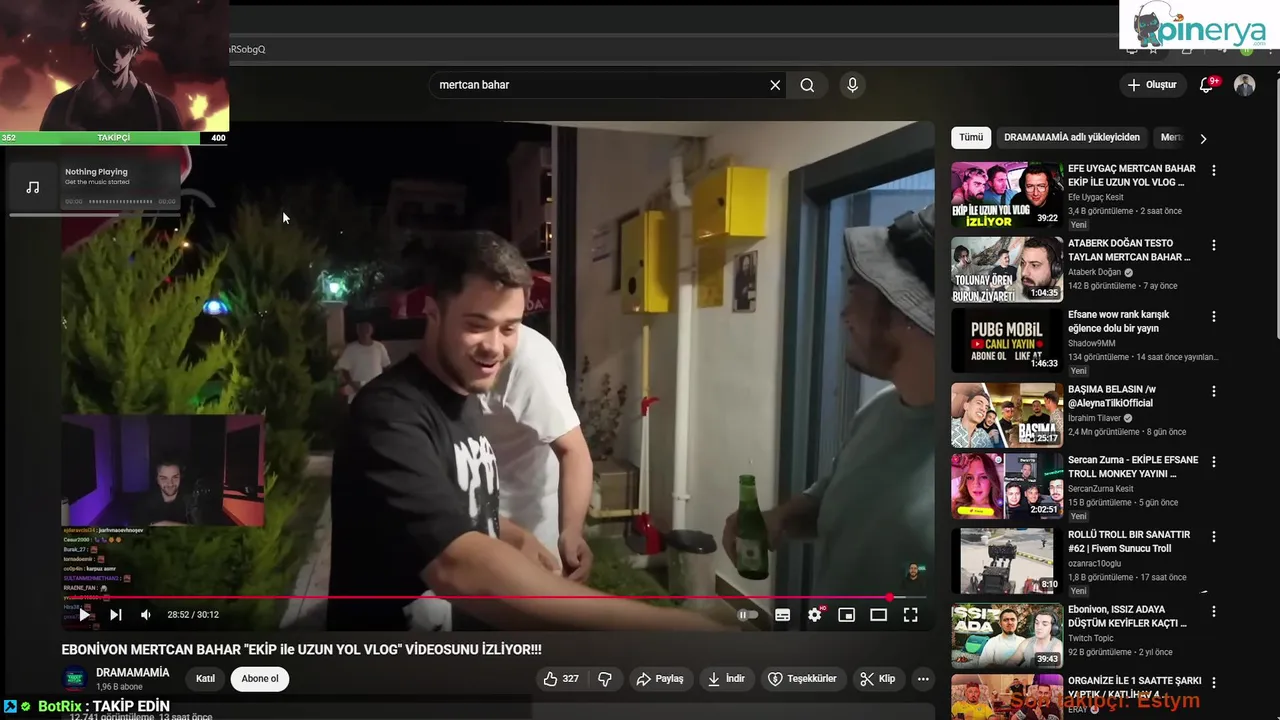Open the player settings gear
This screenshot has height=720, width=1280.
tap(815, 615)
